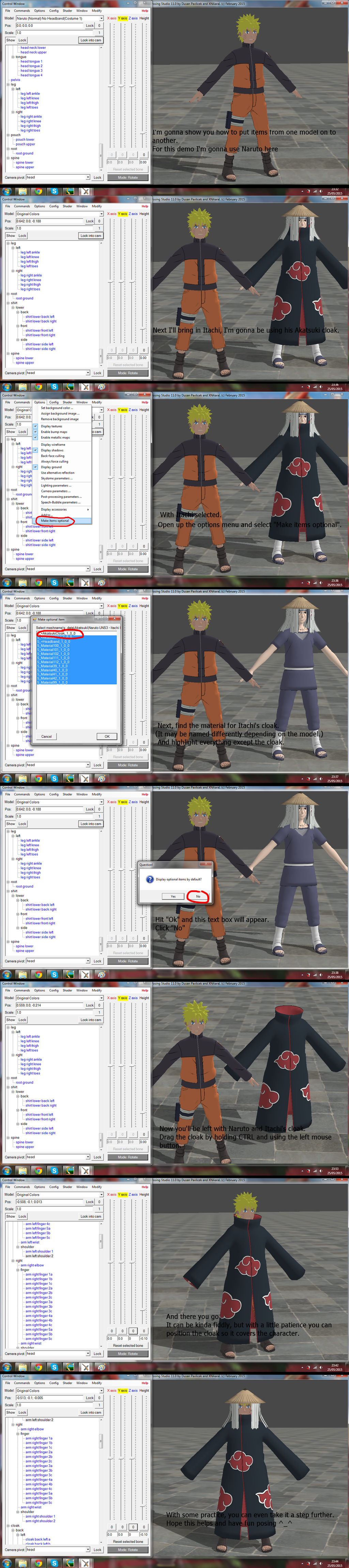Collapse the pouch bone group

pyautogui.click(x=8, y=135)
